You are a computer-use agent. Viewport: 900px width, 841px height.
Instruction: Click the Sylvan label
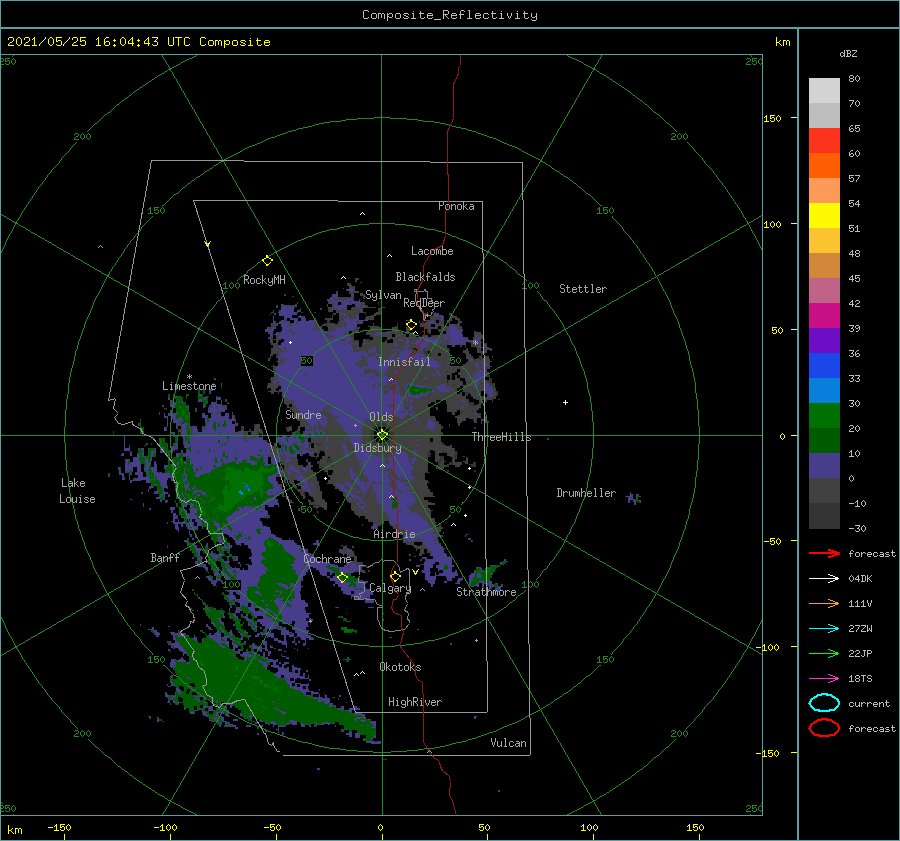(383, 295)
